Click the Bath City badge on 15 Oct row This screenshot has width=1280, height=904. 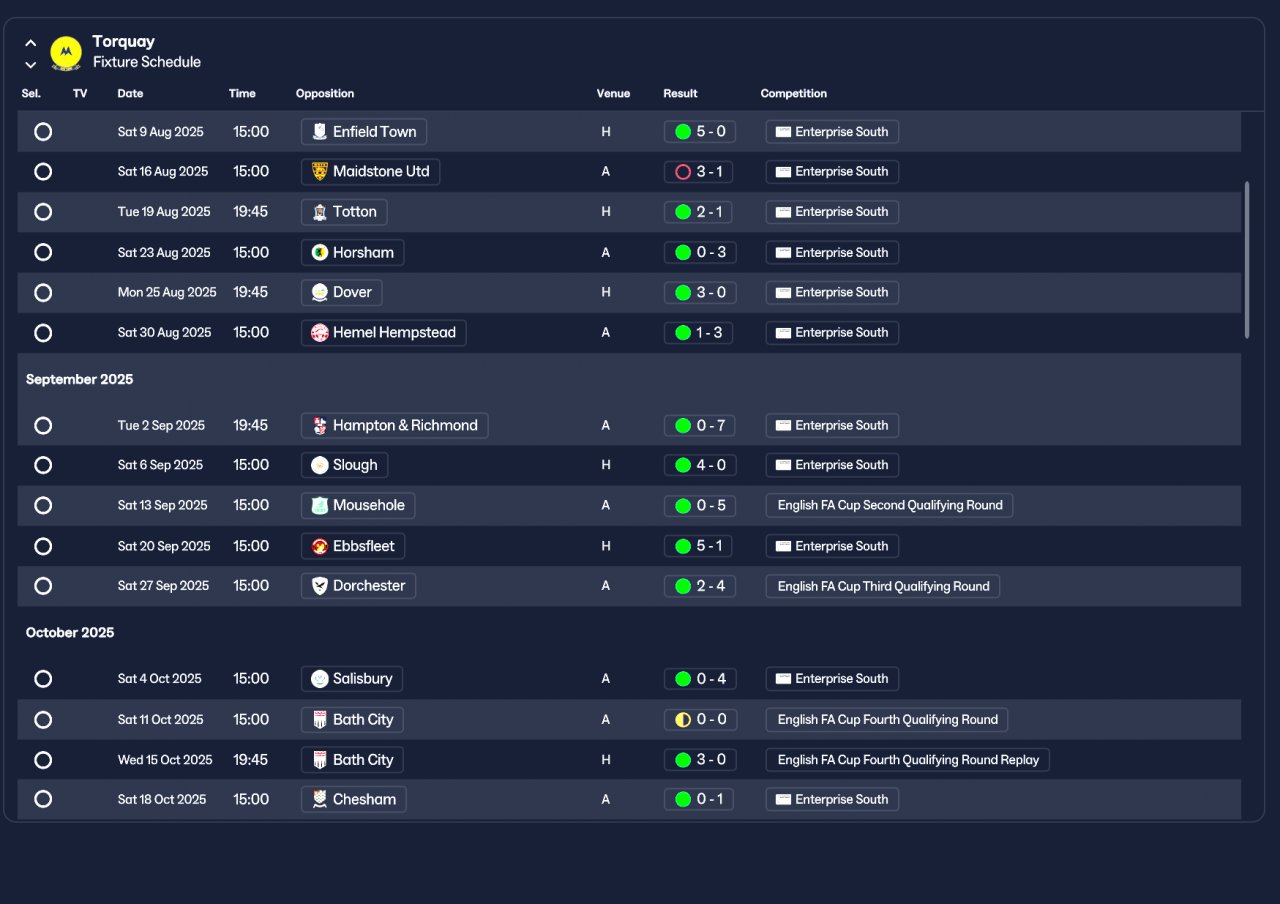pyautogui.click(x=319, y=759)
